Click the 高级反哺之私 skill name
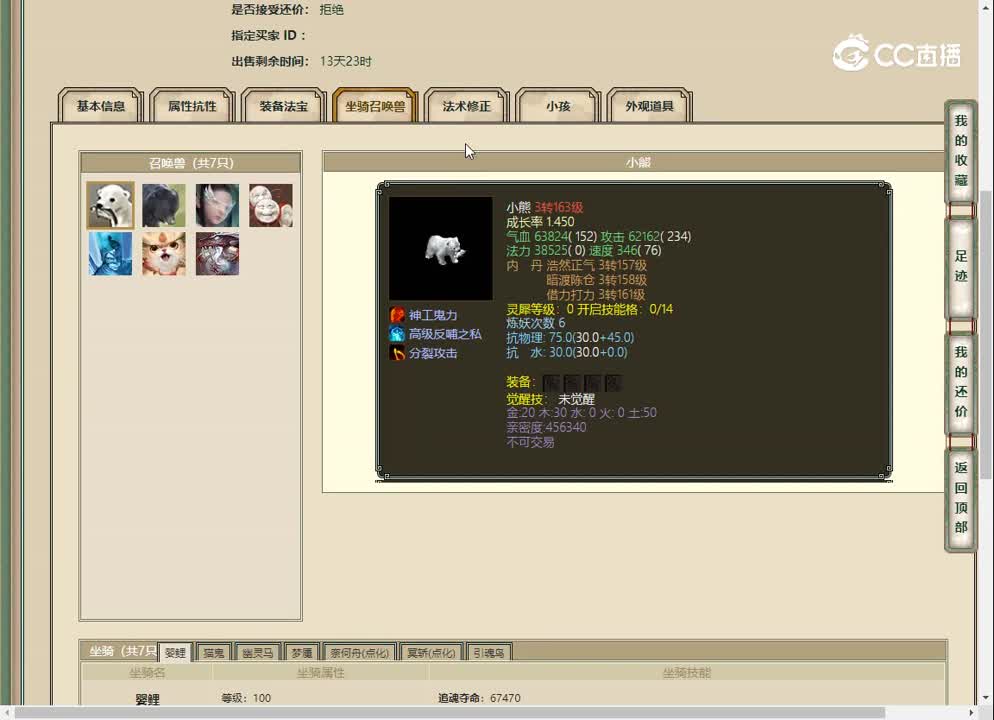This screenshot has width=994, height=720. click(445, 334)
